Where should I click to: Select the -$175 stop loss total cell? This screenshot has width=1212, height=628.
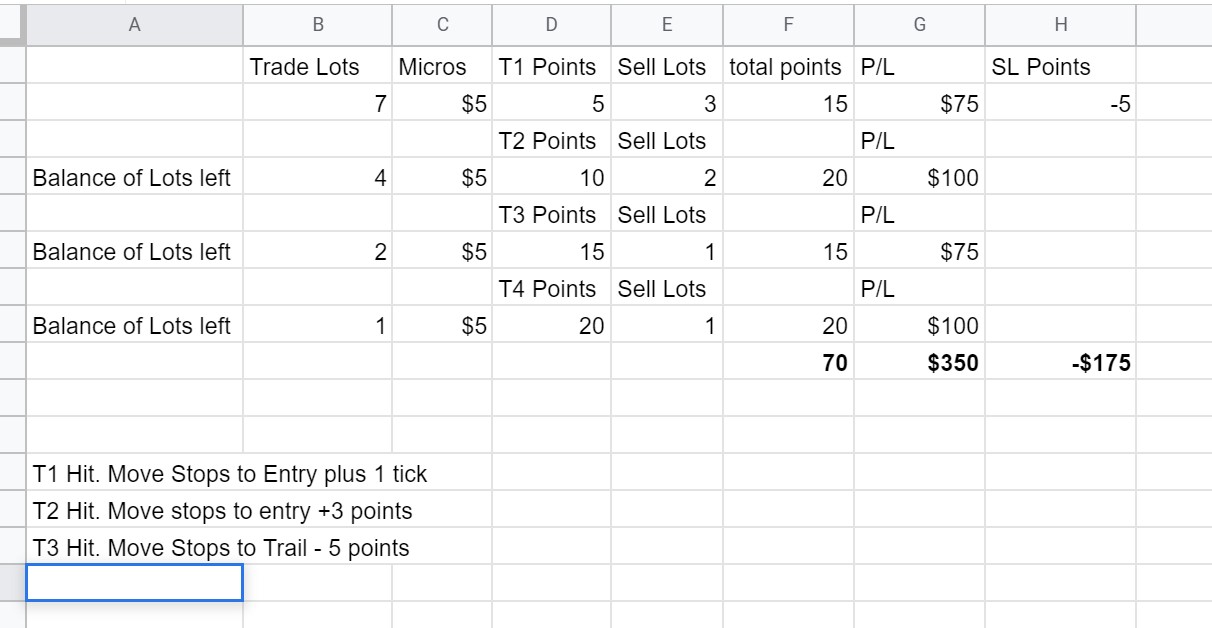click(x=1060, y=362)
